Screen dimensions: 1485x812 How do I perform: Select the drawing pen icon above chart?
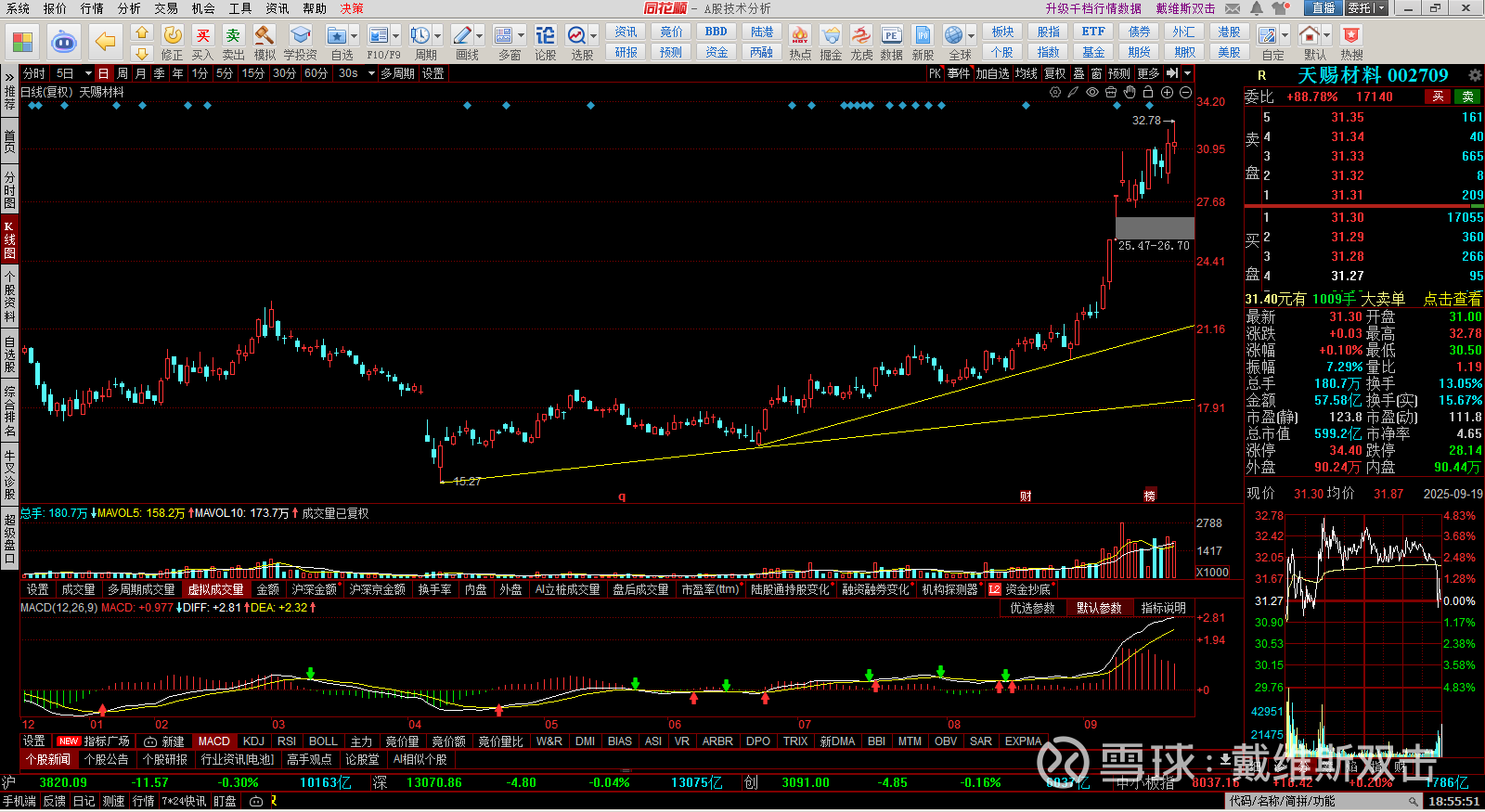pyautogui.click(x=1073, y=92)
